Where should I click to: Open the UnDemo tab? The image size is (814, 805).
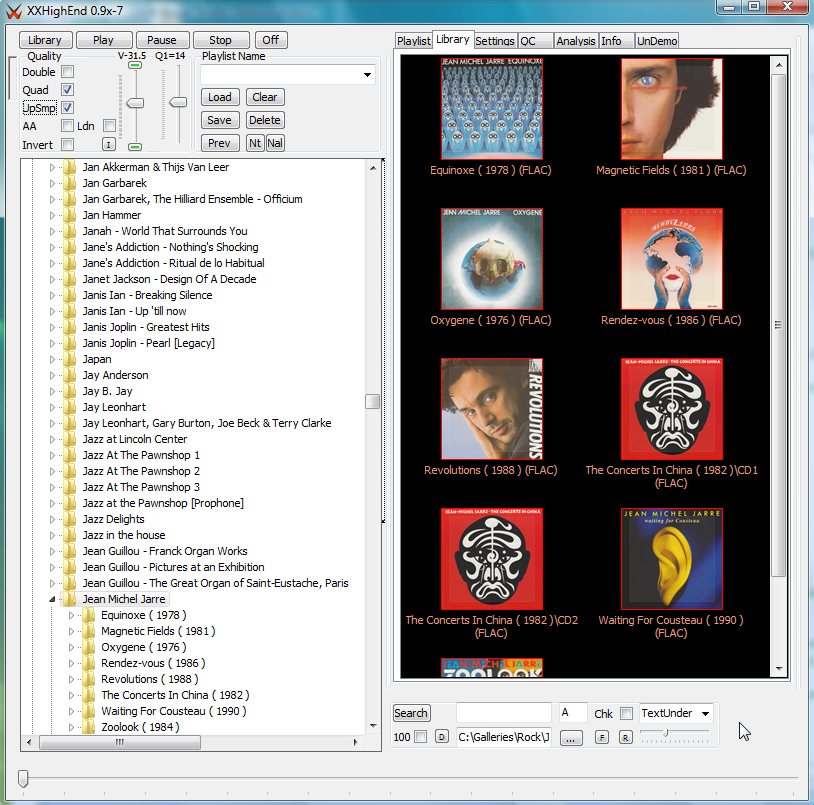point(657,40)
